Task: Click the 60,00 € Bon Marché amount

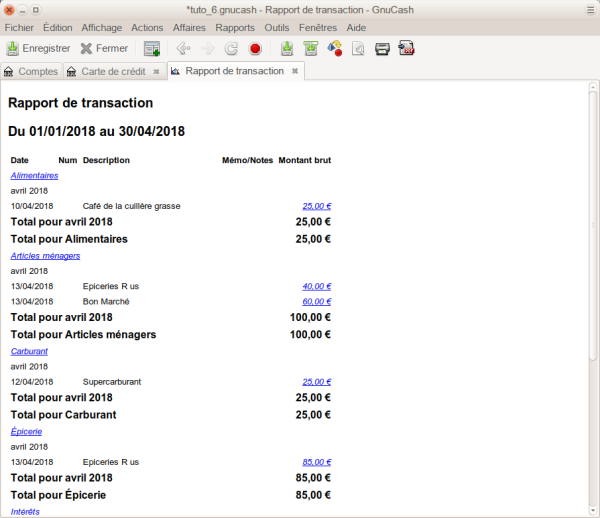Action: 317,302
